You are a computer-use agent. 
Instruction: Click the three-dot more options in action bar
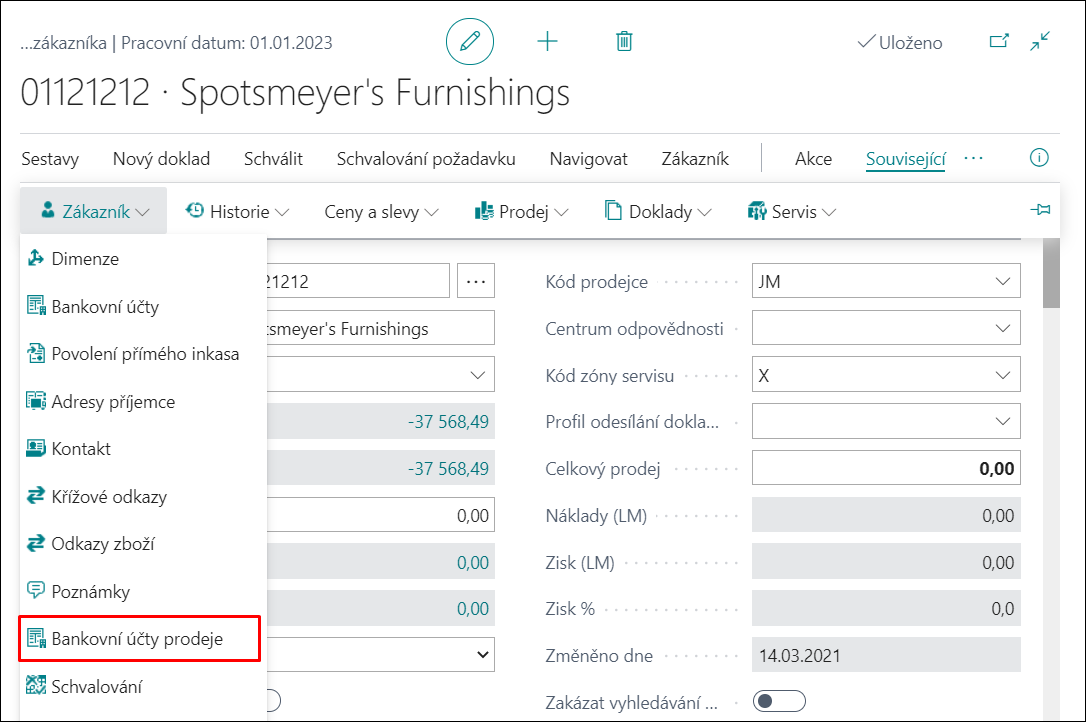973,158
